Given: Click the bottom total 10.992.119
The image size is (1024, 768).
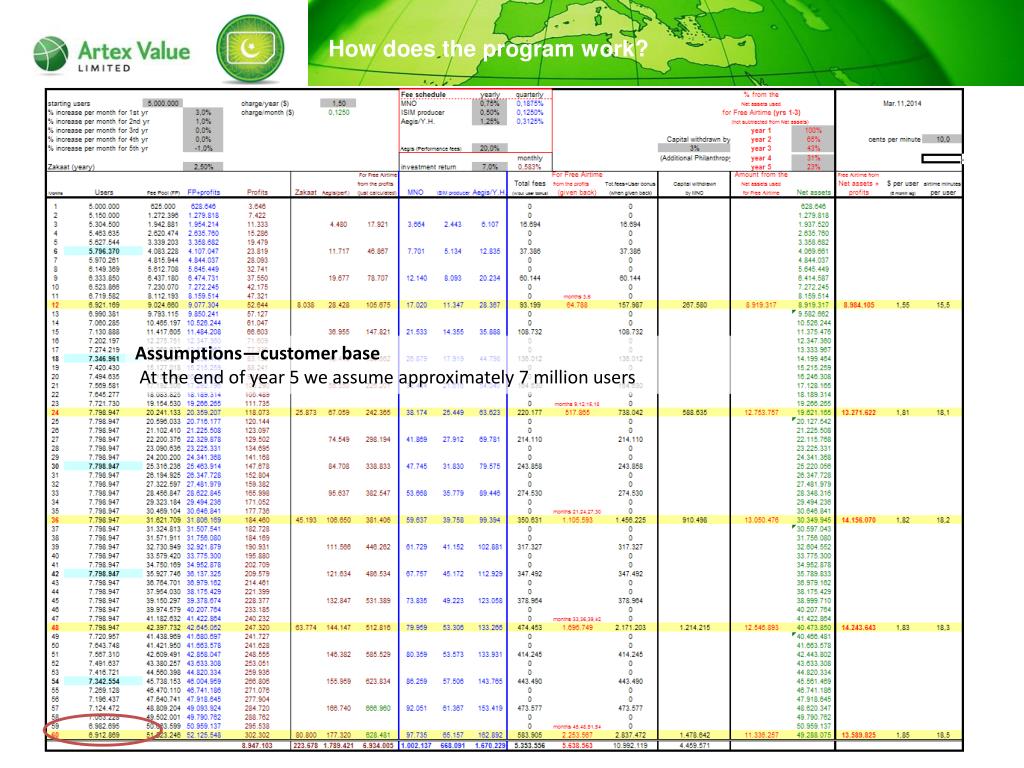Looking at the screenshot, I should [630, 745].
